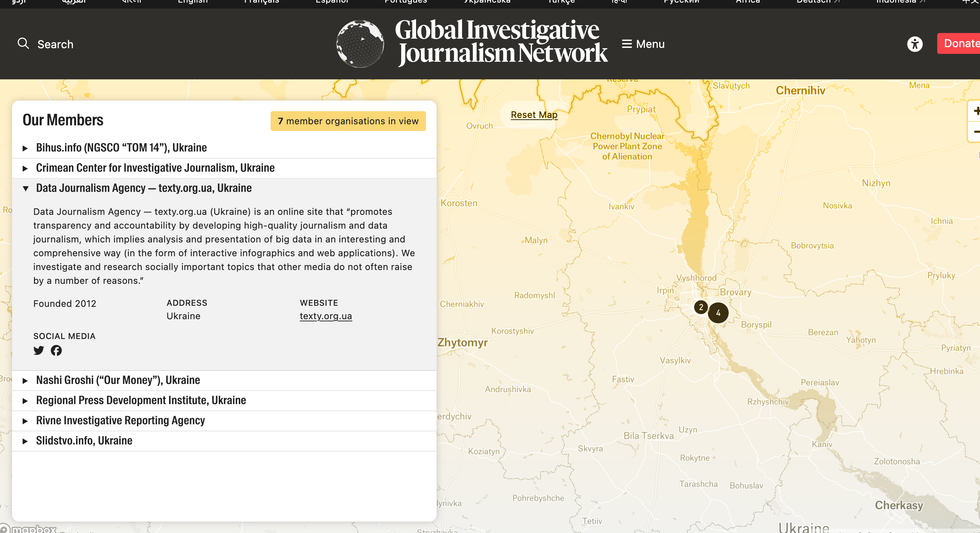This screenshot has height=533, width=980.
Task: Click the Search magnifier icon
Action: click(x=24, y=44)
